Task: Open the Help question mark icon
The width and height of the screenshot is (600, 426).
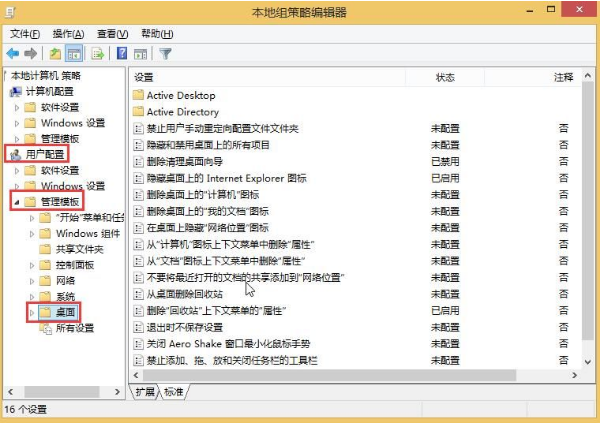Action: click(122, 53)
